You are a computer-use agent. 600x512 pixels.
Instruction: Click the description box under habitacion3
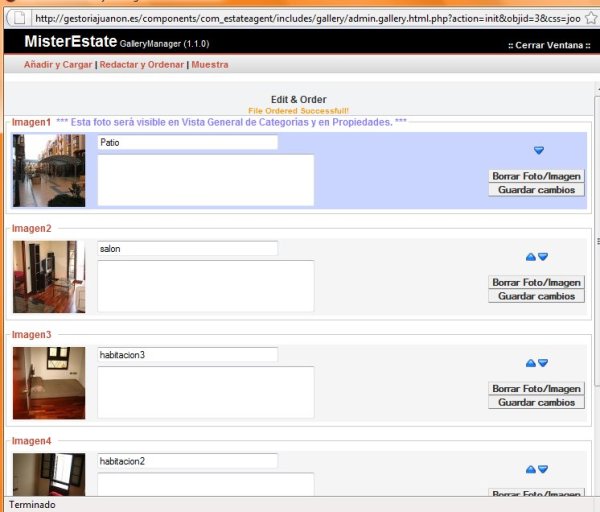(x=206, y=392)
